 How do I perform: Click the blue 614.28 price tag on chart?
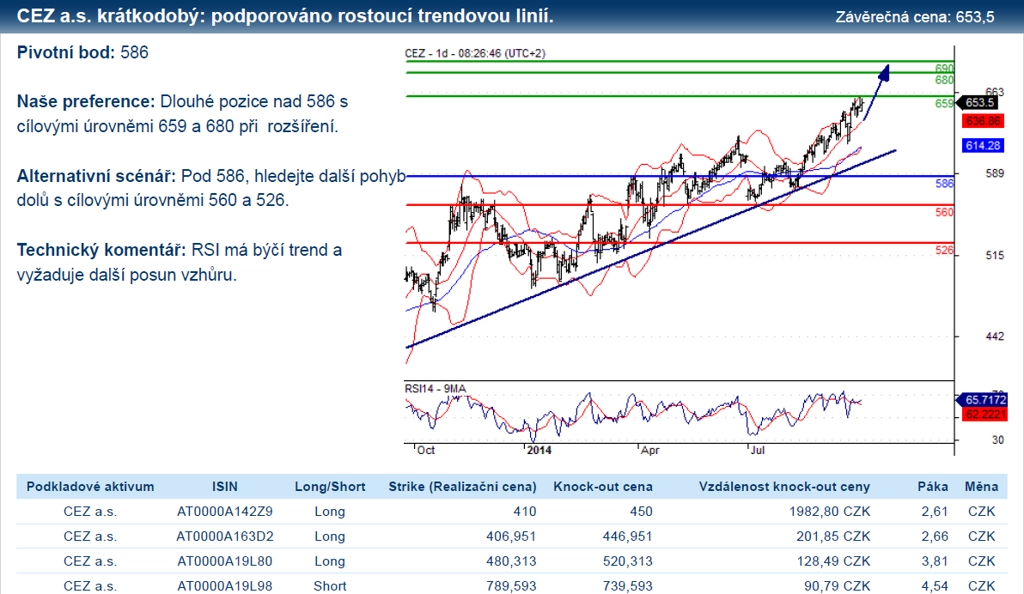tap(982, 146)
